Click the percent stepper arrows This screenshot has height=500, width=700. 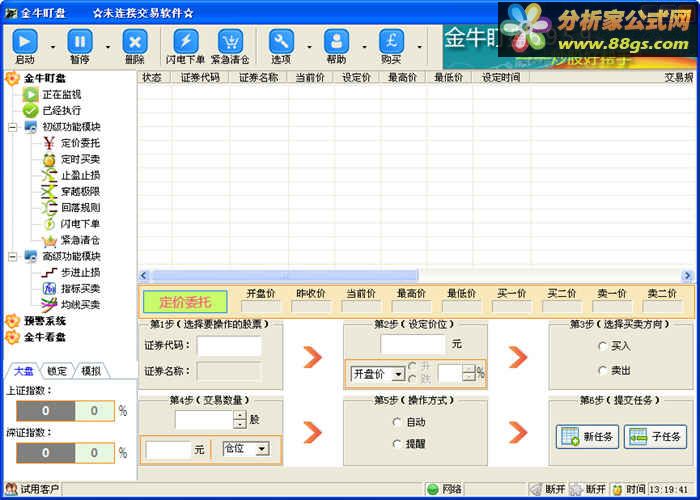[469, 373]
